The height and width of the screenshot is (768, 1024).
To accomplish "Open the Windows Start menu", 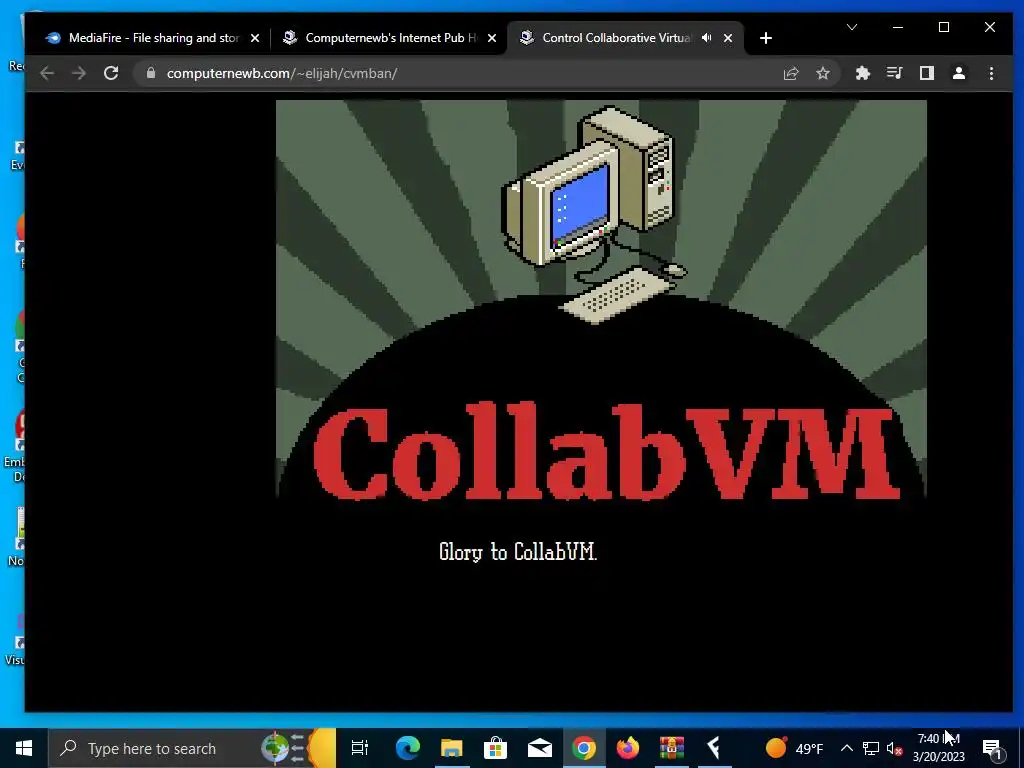I will tap(24, 748).
